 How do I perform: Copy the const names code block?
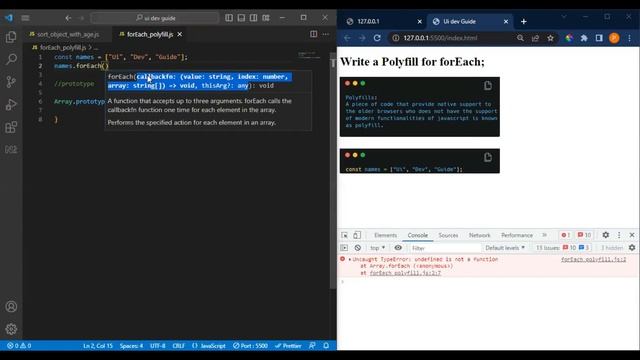pyautogui.click(x=488, y=158)
